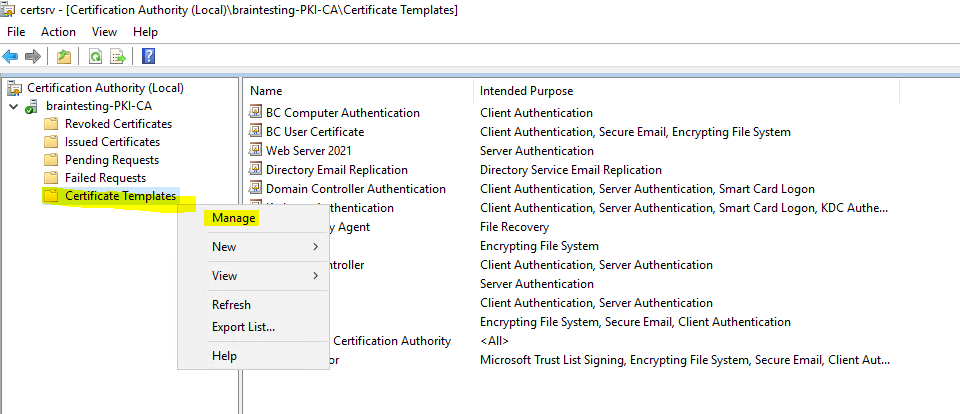This screenshot has height=414, width=960.
Task: Select Pending Requests in the tree
Action: (112, 160)
